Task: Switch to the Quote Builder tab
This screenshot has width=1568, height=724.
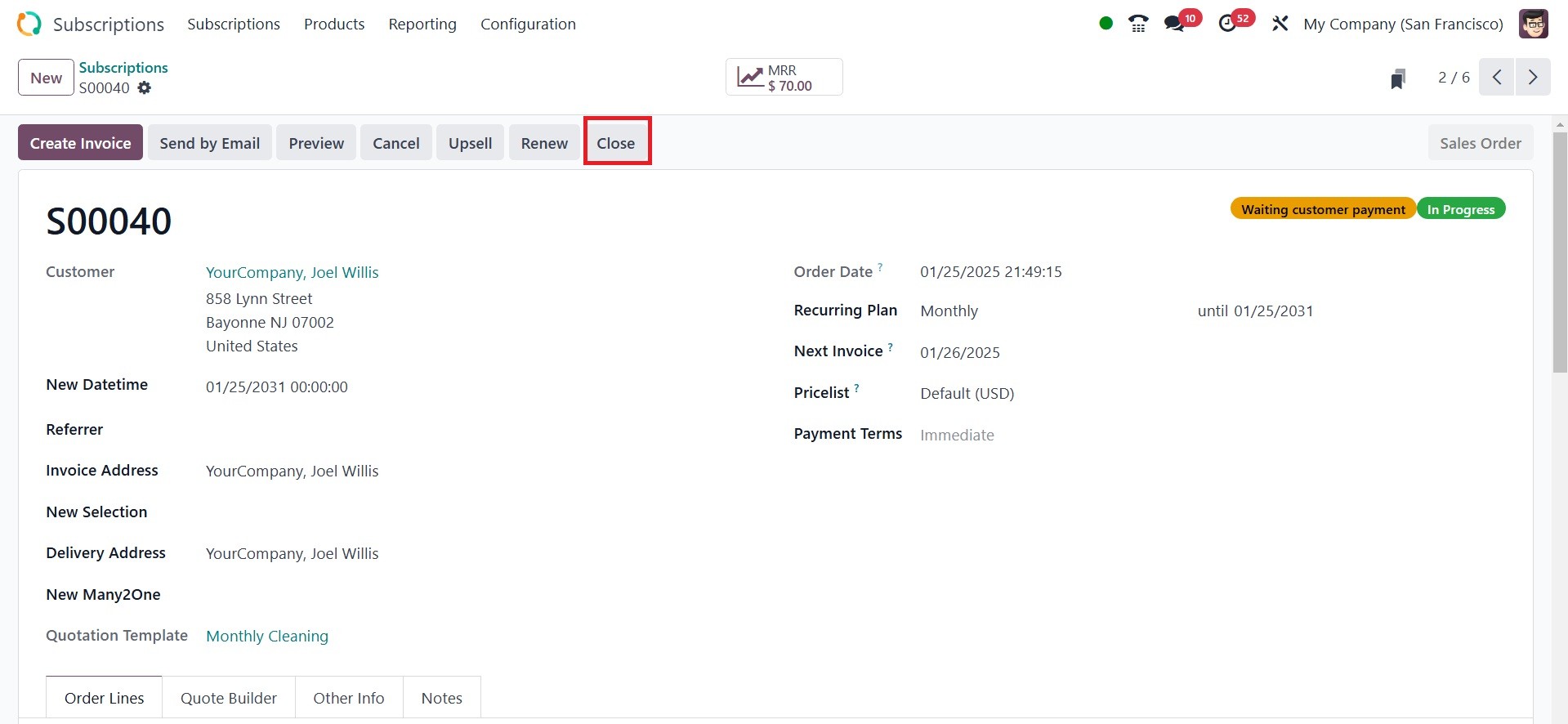Action: [229, 698]
